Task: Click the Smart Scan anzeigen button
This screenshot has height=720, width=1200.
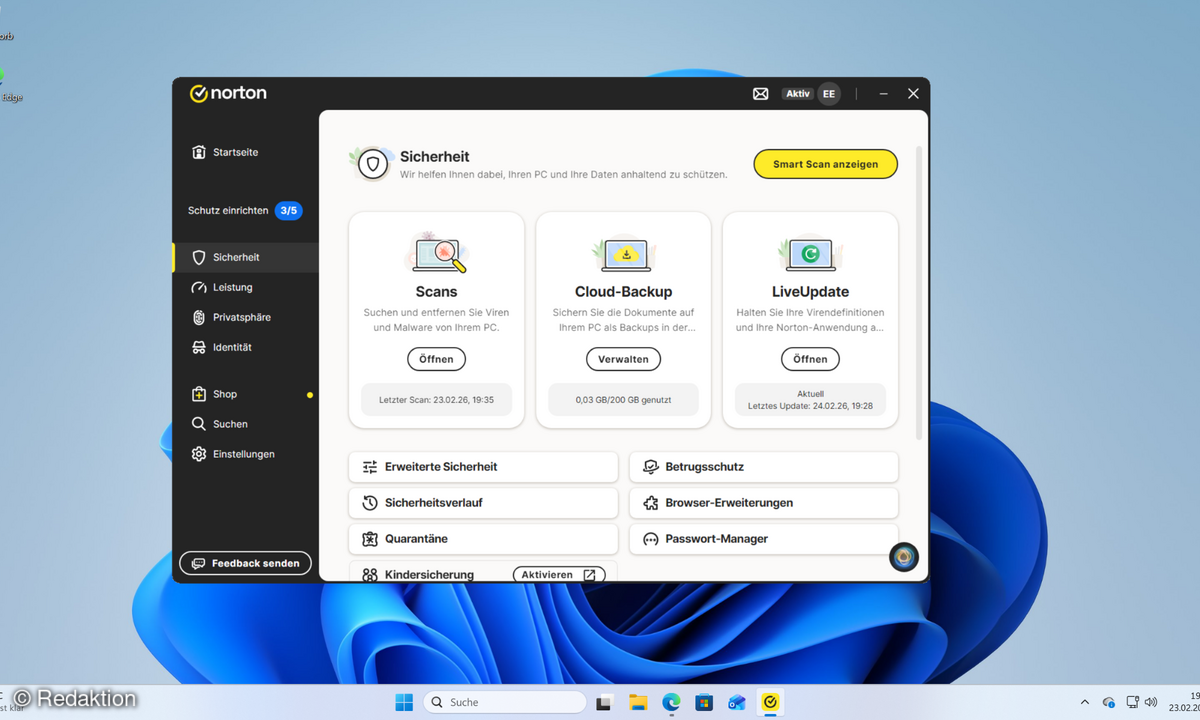Action: [825, 163]
